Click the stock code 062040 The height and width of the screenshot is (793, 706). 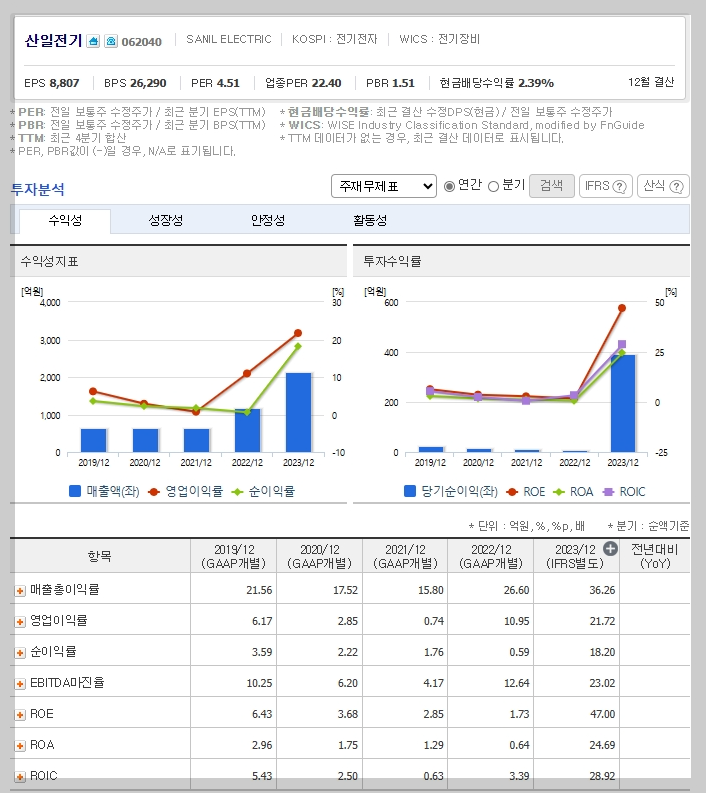(142, 42)
